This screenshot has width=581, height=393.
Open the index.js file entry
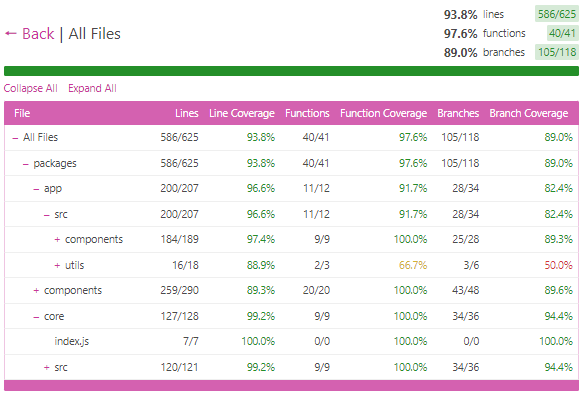pyautogui.click(x=72, y=341)
